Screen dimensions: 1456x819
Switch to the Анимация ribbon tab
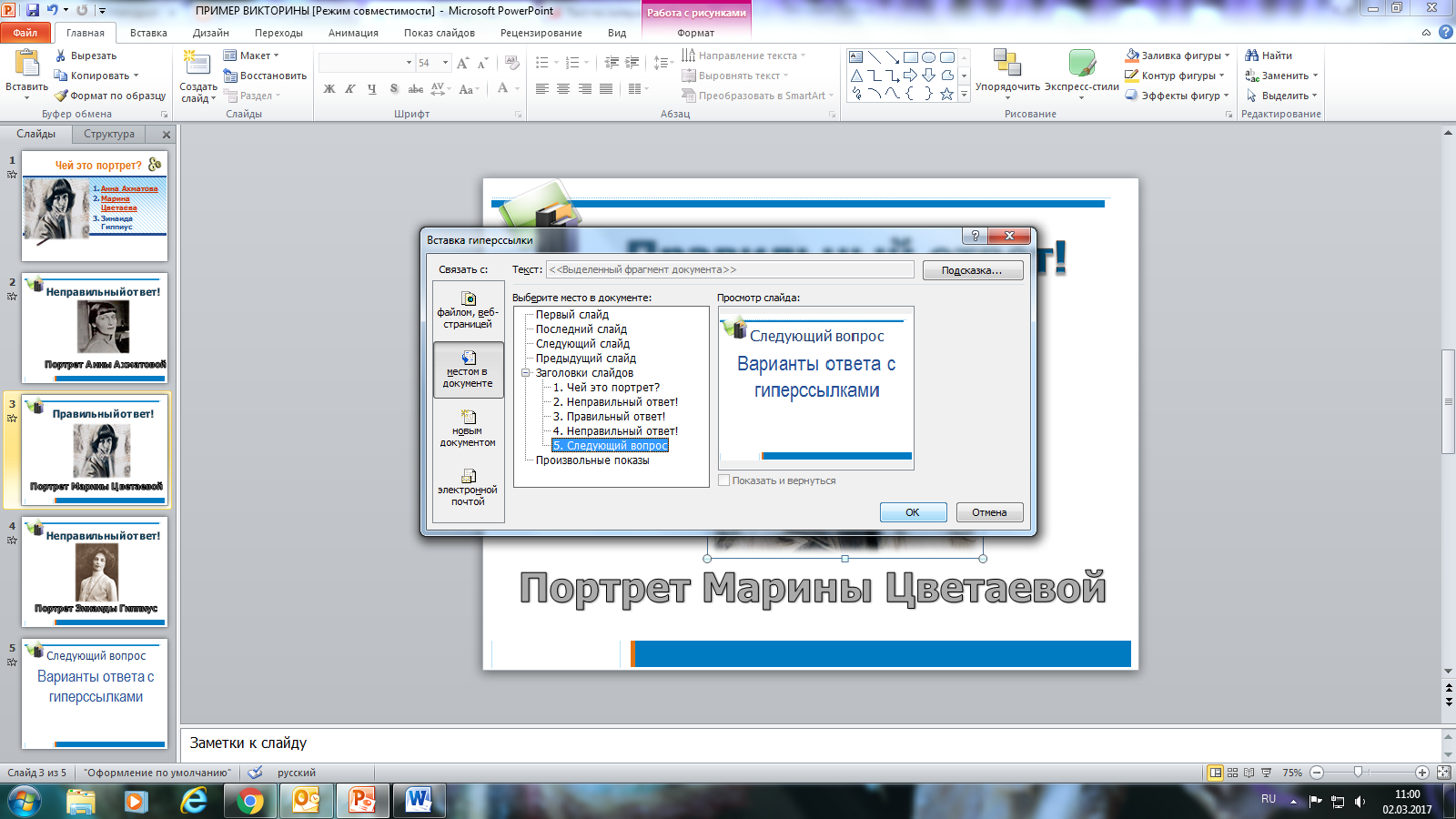[353, 33]
